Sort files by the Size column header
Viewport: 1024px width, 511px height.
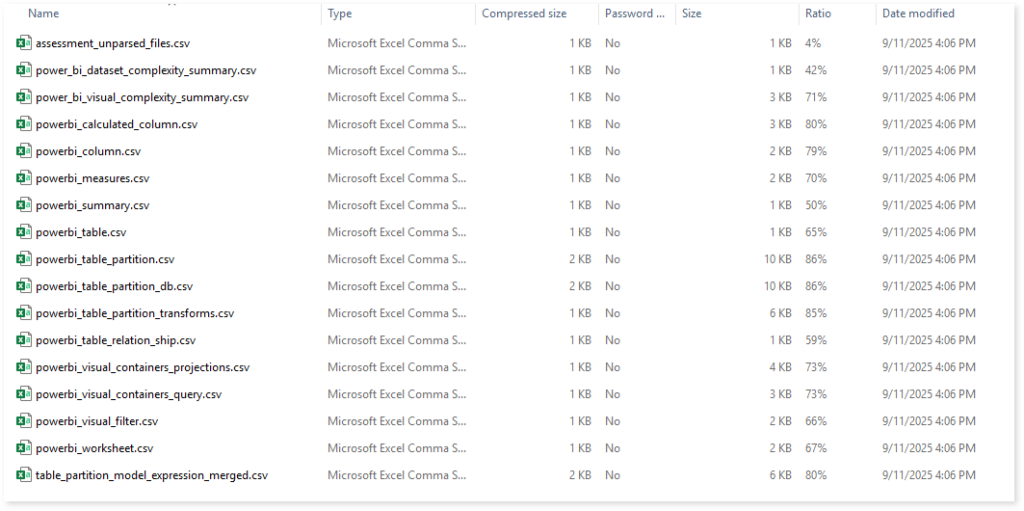pyautogui.click(x=692, y=13)
